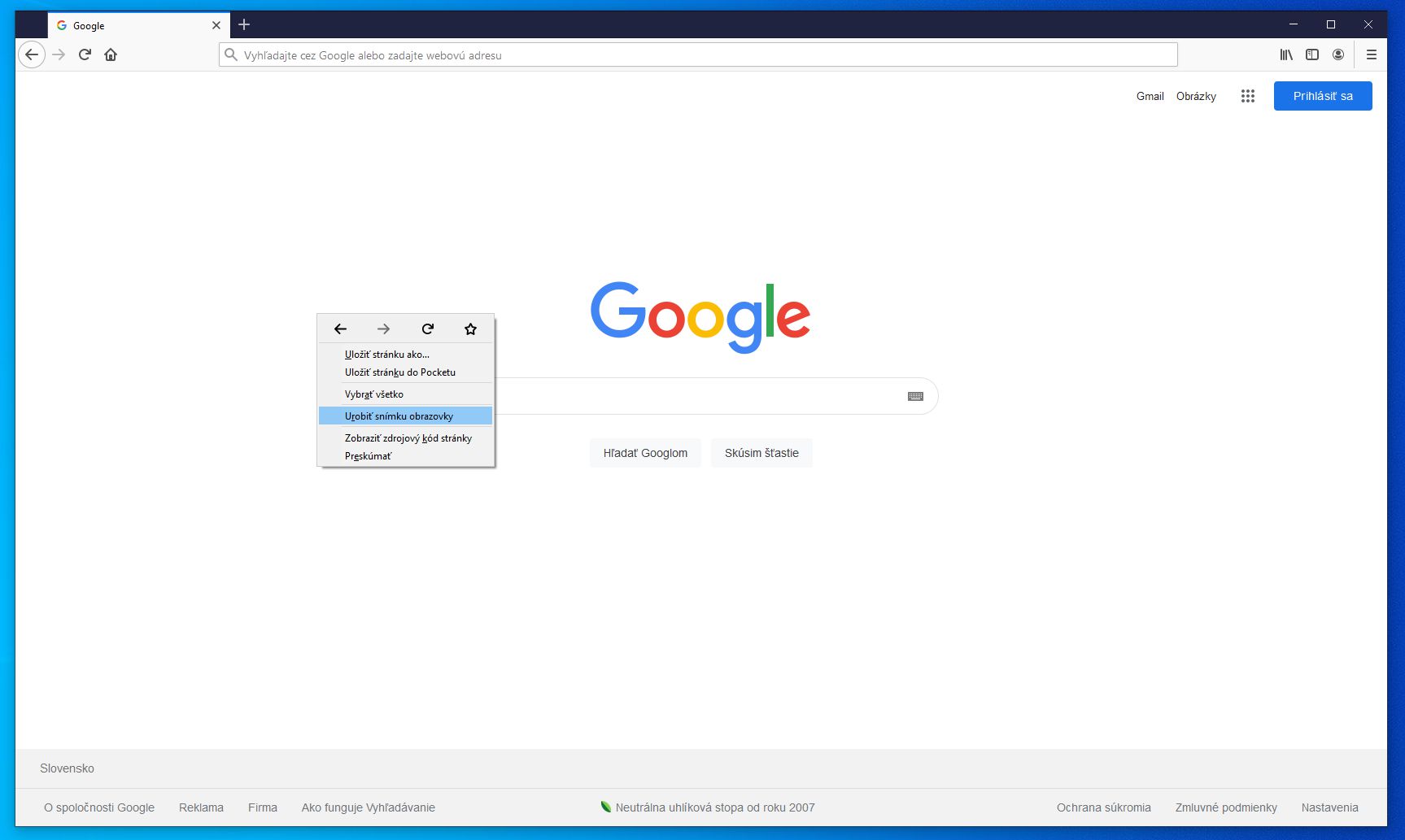Open a new tab with plus button

(244, 24)
